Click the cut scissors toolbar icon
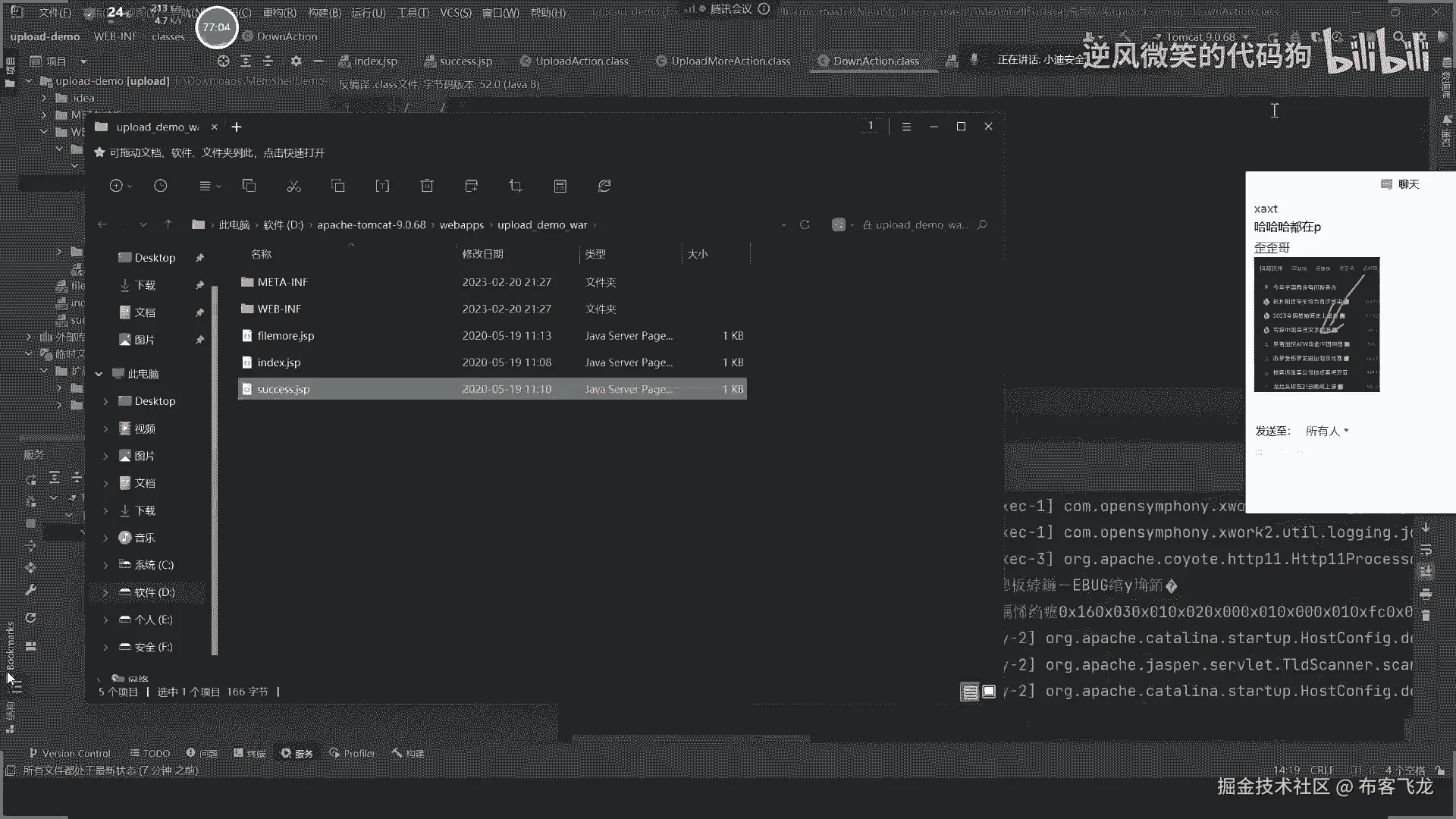Viewport: 1456px width, 819px height. 294,186
